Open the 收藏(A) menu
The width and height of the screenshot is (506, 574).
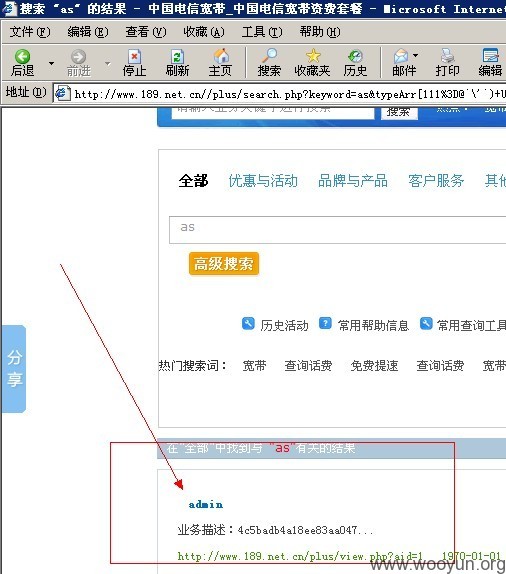(204, 32)
